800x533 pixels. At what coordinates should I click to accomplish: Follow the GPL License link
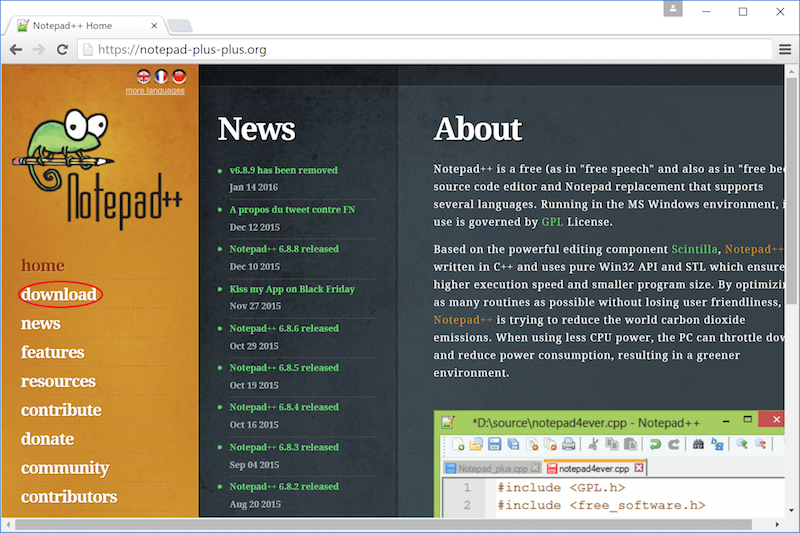(552, 222)
